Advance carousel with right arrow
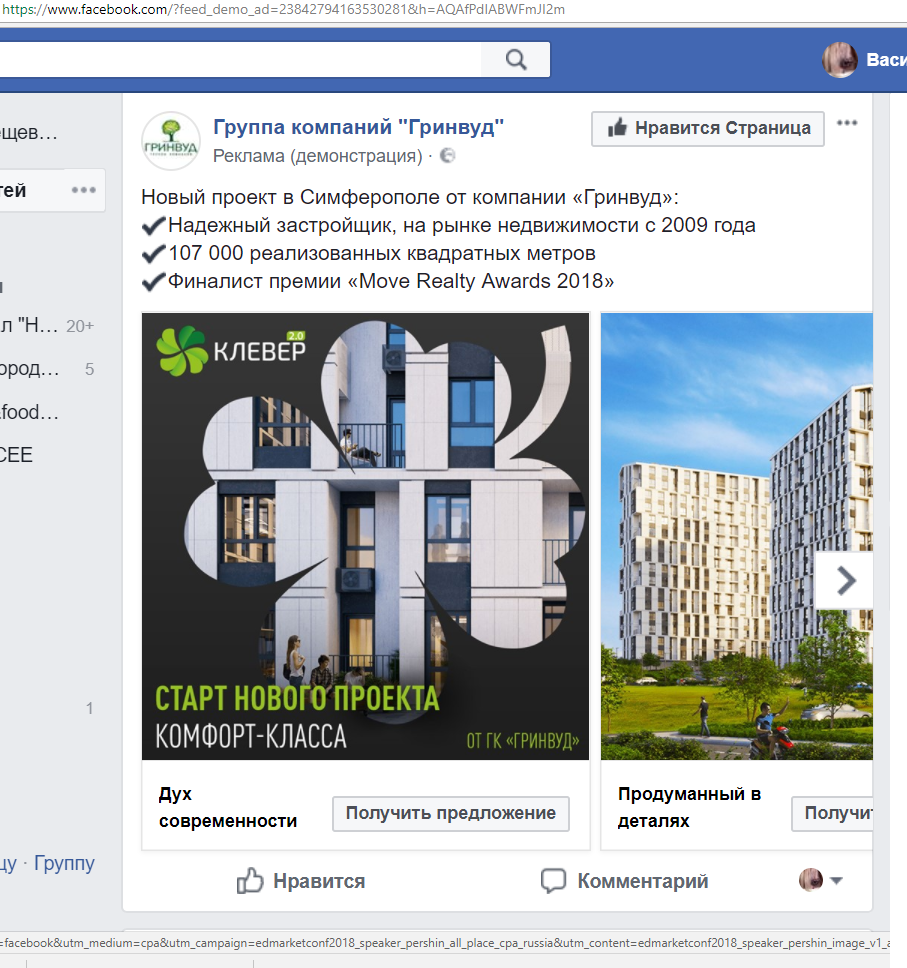This screenshot has height=968, width=907. pos(845,581)
